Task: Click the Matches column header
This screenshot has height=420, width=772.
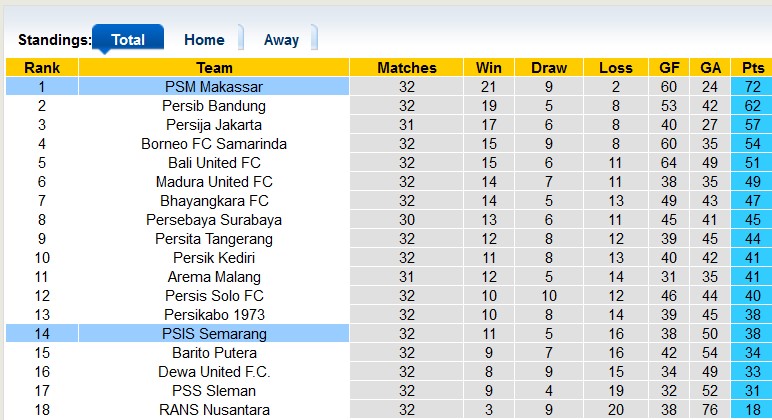Action: click(407, 68)
